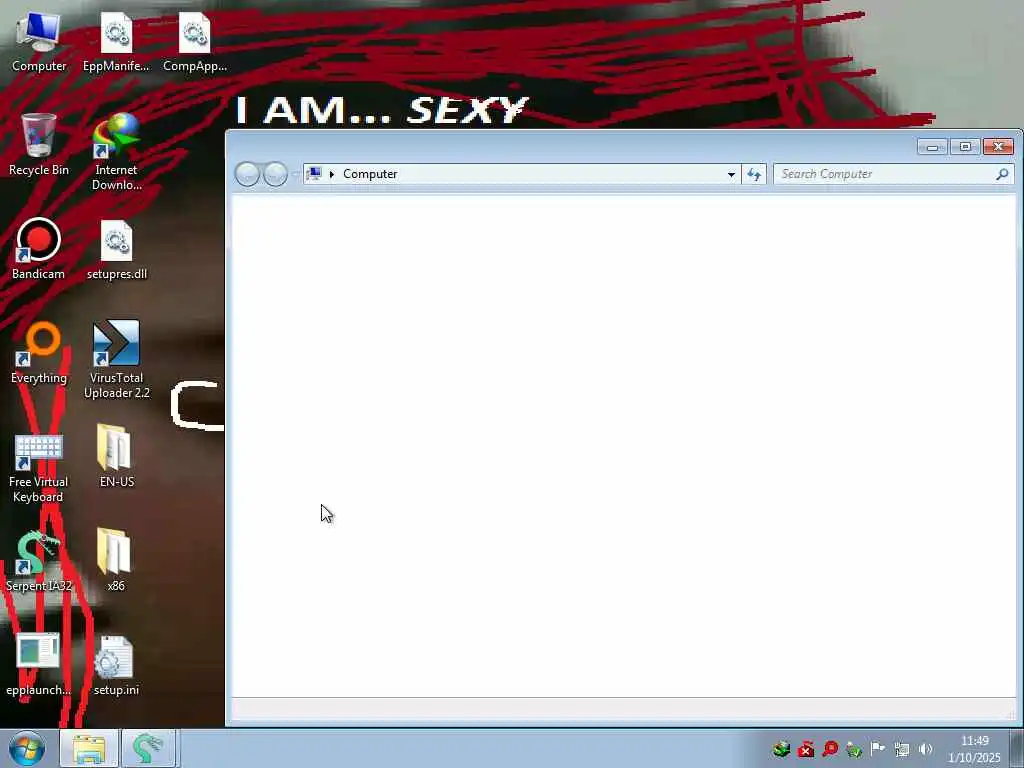The image size is (1024, 768).
Task: Launch the Everything search shortcut
Action: pyautogui.click(x=39, y=353)
